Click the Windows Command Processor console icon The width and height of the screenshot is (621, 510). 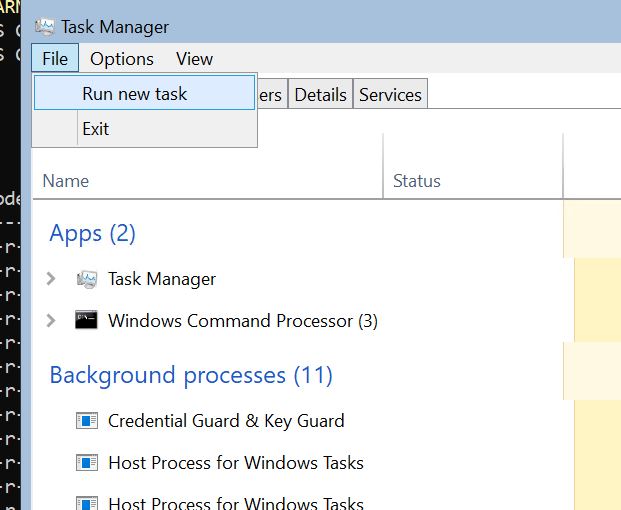pyautogui.click(x=87, y=321)
